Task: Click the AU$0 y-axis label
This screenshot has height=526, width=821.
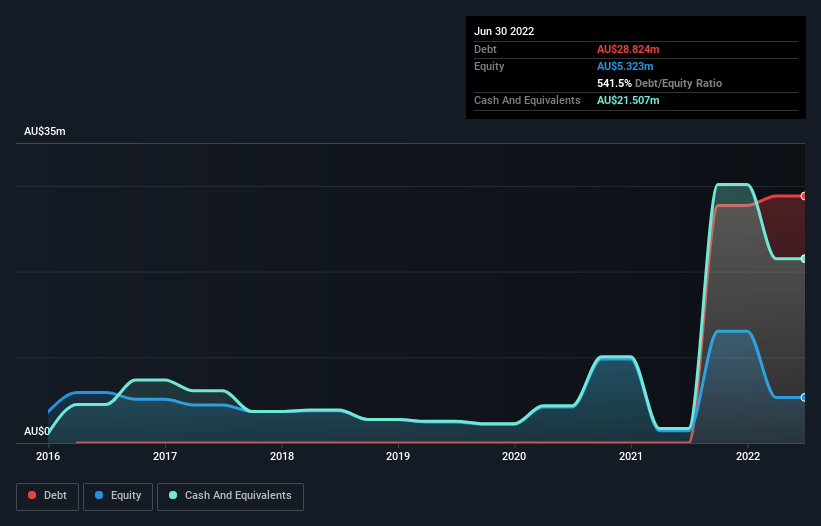Action: (x=37, y=431)
